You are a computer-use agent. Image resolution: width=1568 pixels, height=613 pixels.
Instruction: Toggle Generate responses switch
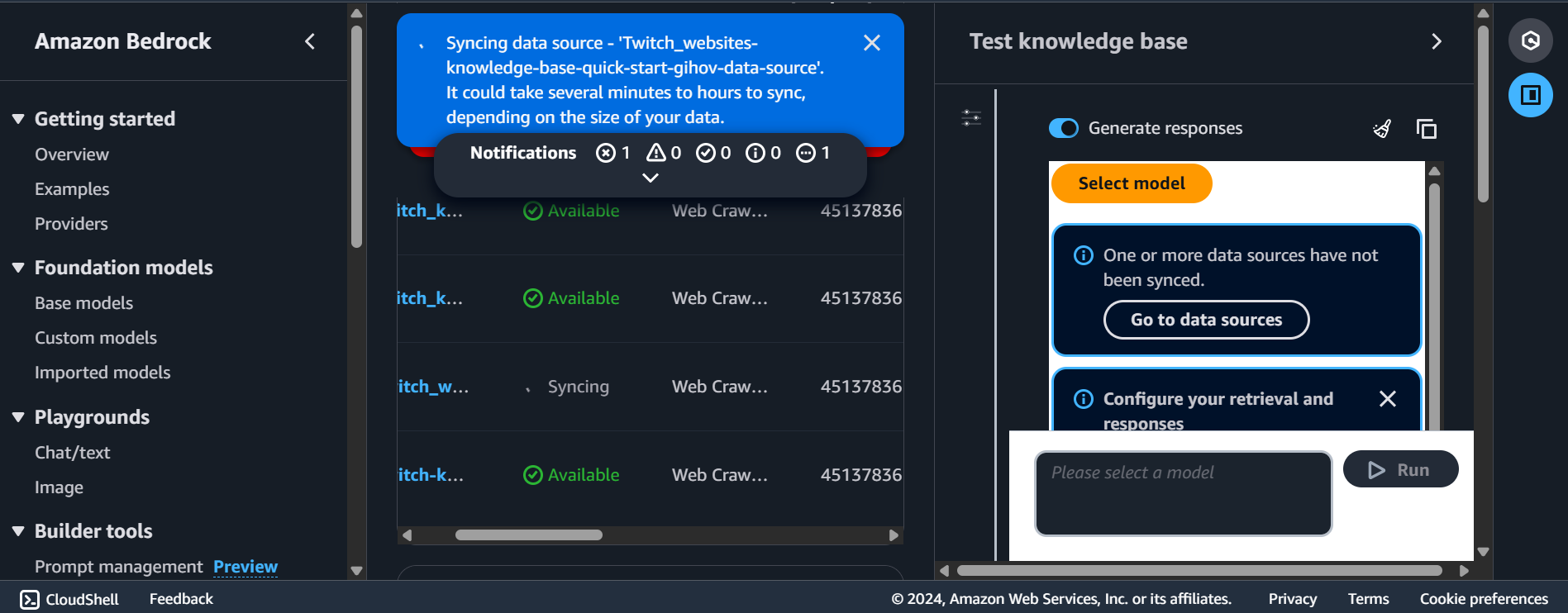[x=1064, y=128]
